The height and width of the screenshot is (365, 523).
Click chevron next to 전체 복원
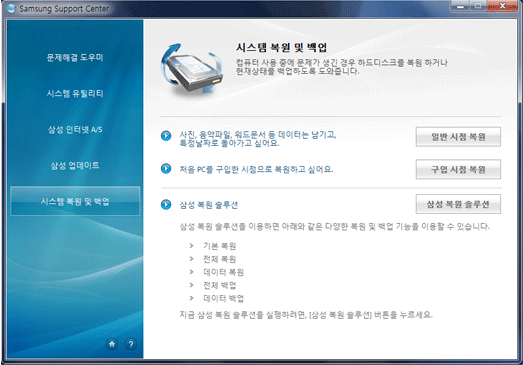(191, 259)
